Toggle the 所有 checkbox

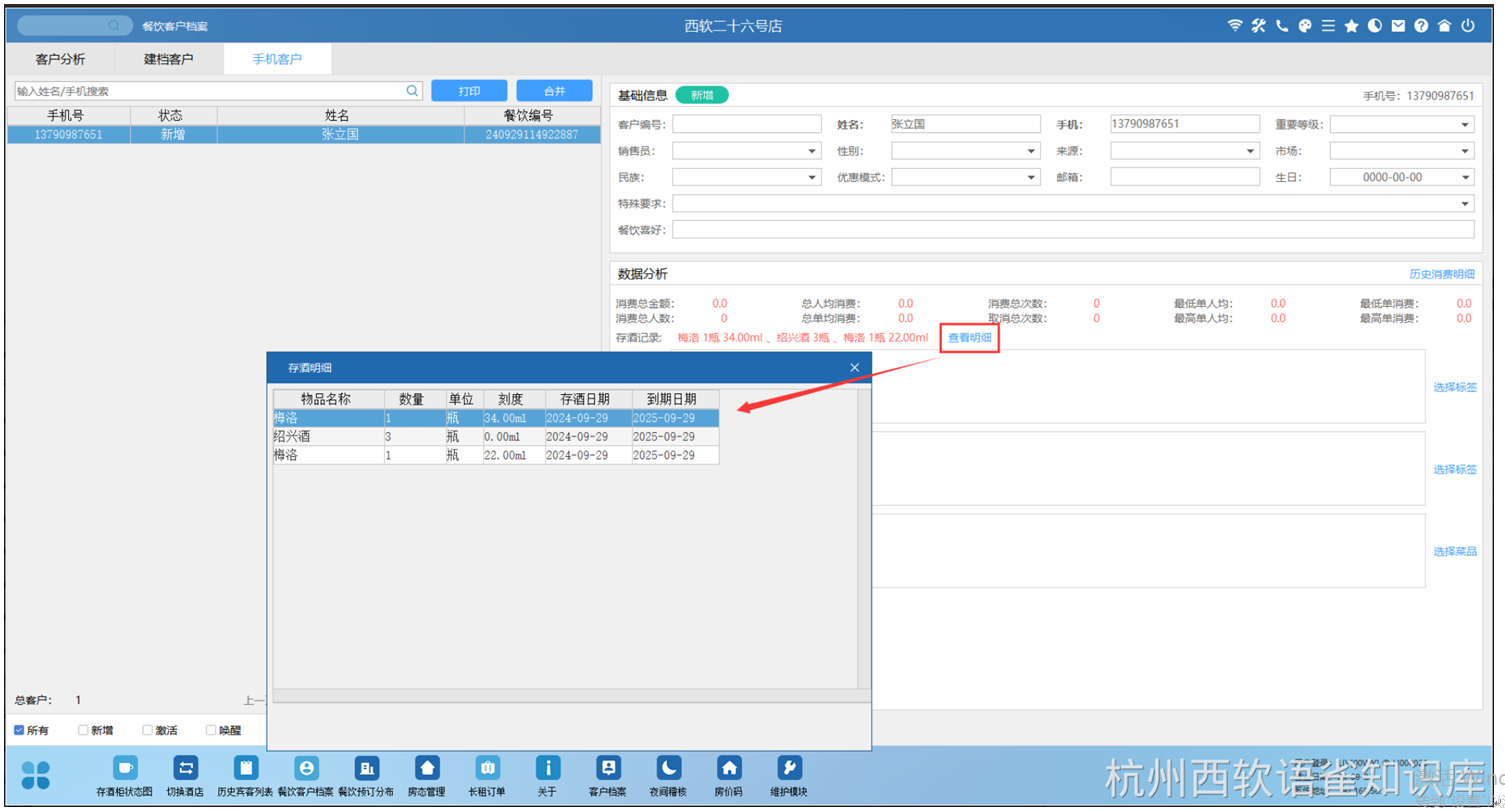(x=19, y=730)
